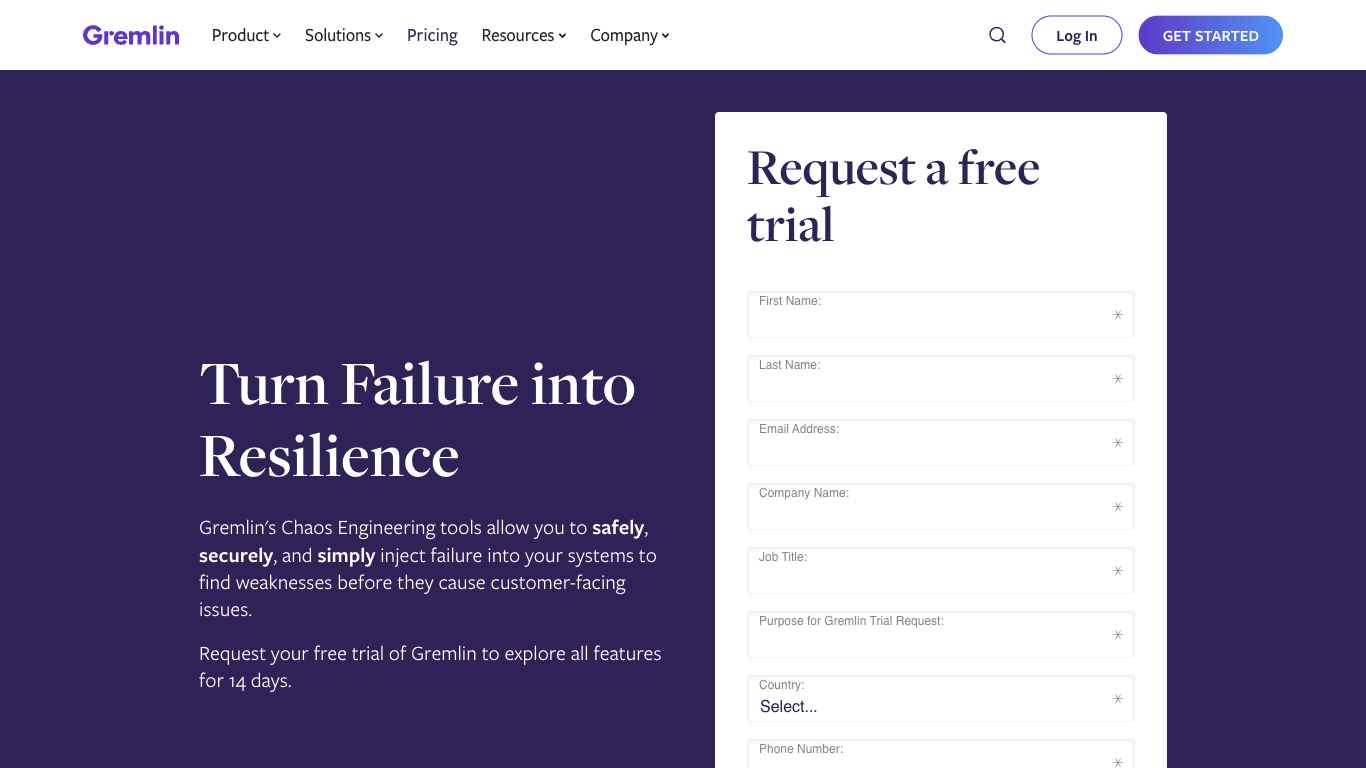Expand the Company menu

tap(630, 35)
